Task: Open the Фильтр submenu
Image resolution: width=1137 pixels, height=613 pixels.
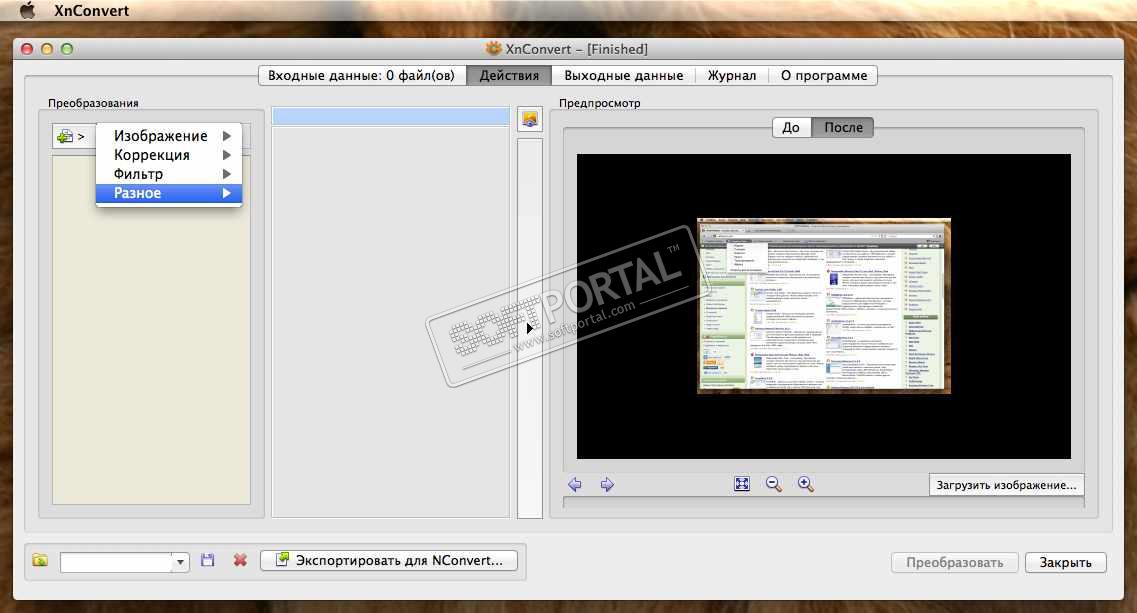Action: point(169,173)
